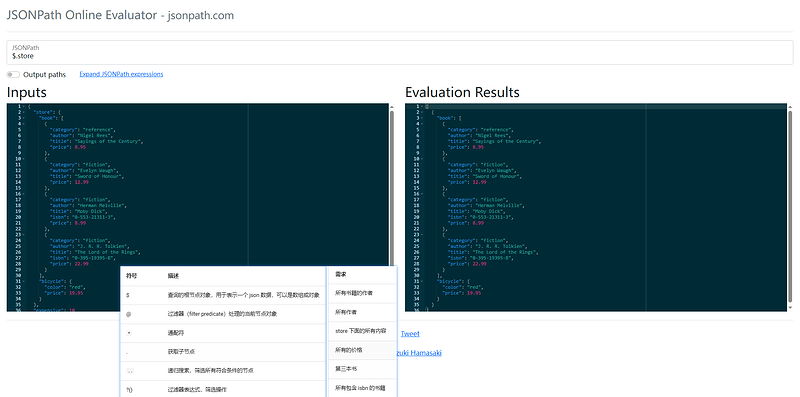Collapse the "bicycle" fold arrow in Inputs
Viewport: 800px width, 397px height.
point(23,281)
